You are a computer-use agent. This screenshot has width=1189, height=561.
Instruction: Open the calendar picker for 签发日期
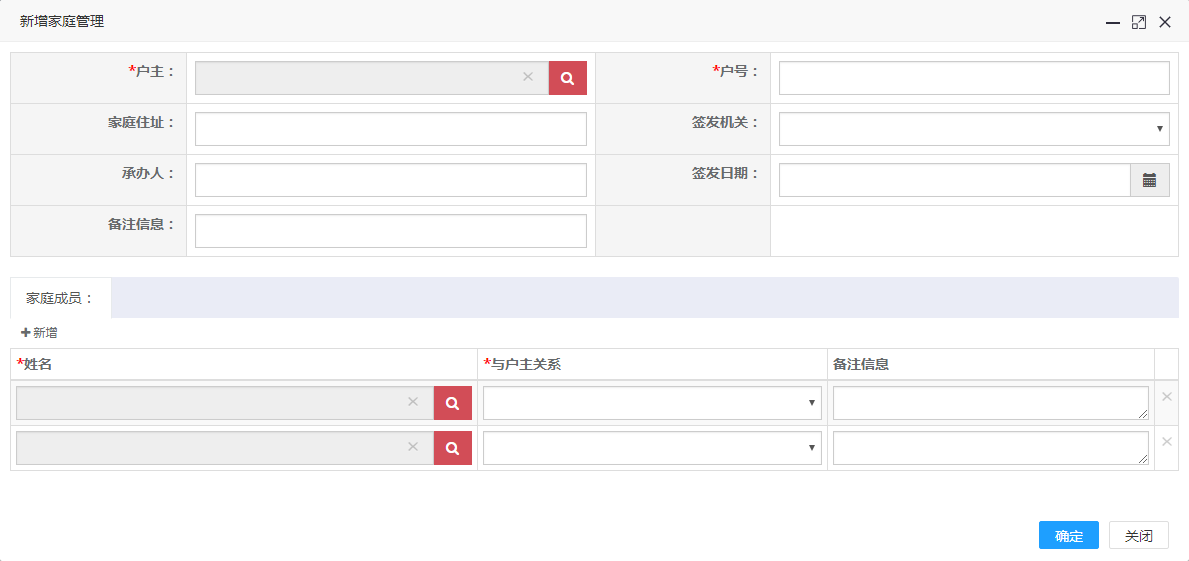(1149, 180)
